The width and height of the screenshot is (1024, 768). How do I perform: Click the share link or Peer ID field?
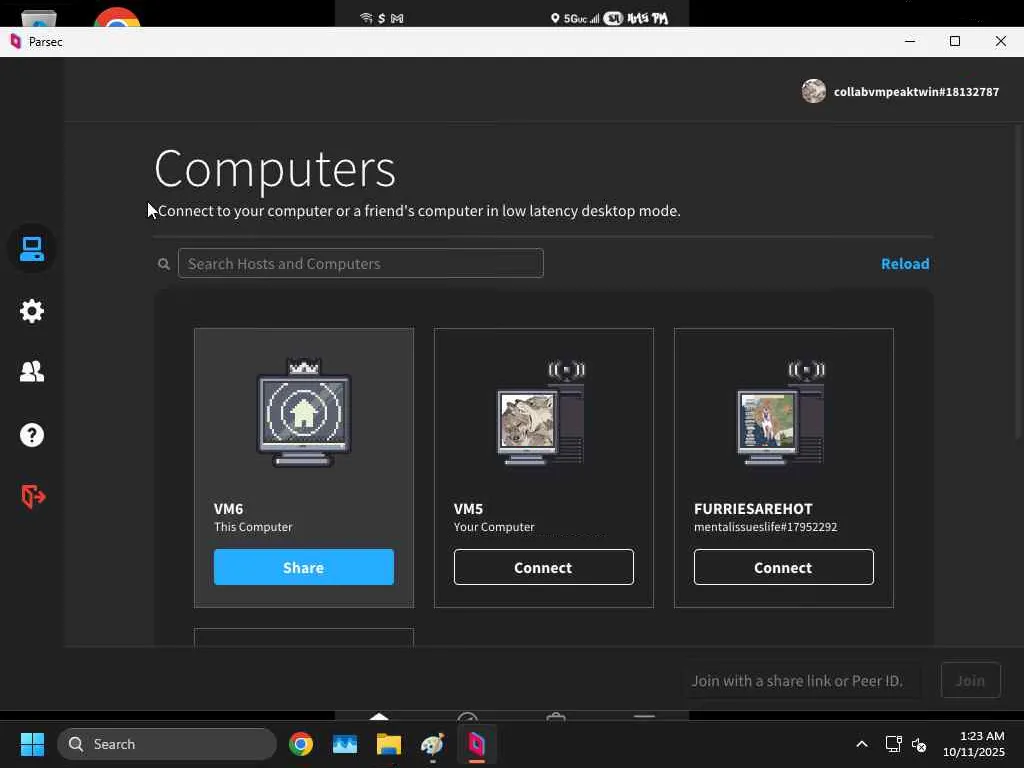802,680
